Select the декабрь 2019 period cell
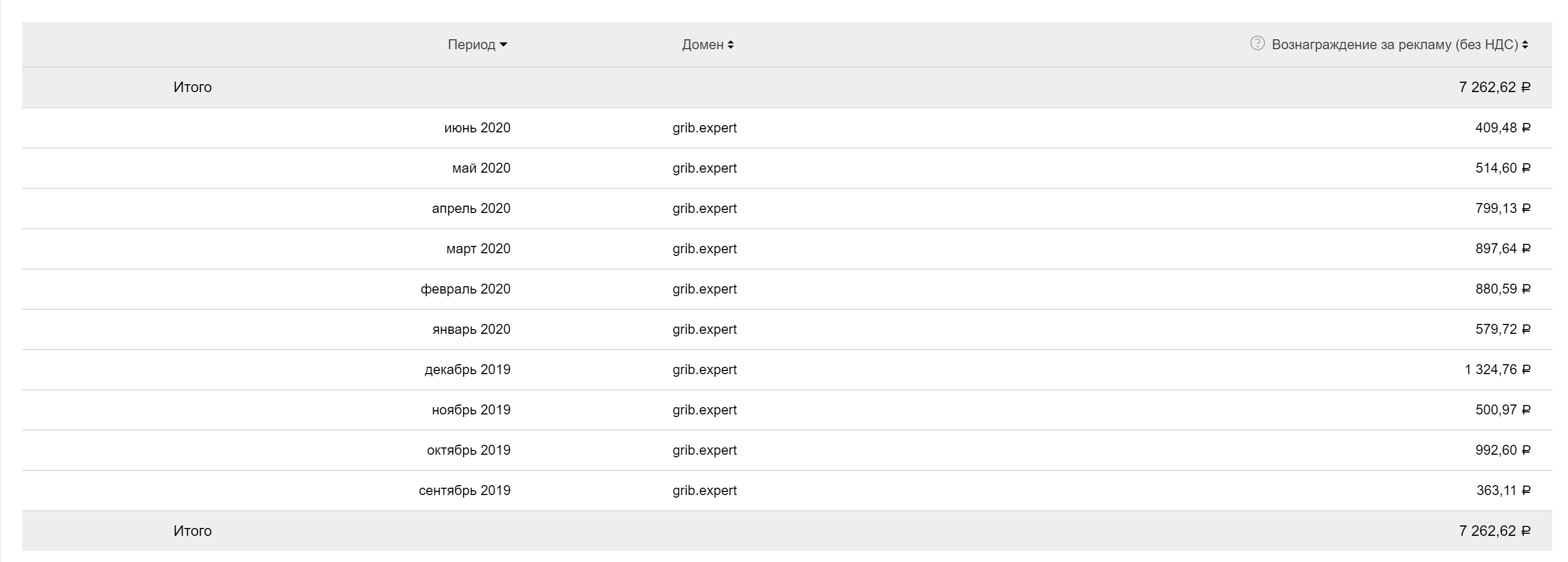Viewport: 1568px width, 562px height. point(467,369)
